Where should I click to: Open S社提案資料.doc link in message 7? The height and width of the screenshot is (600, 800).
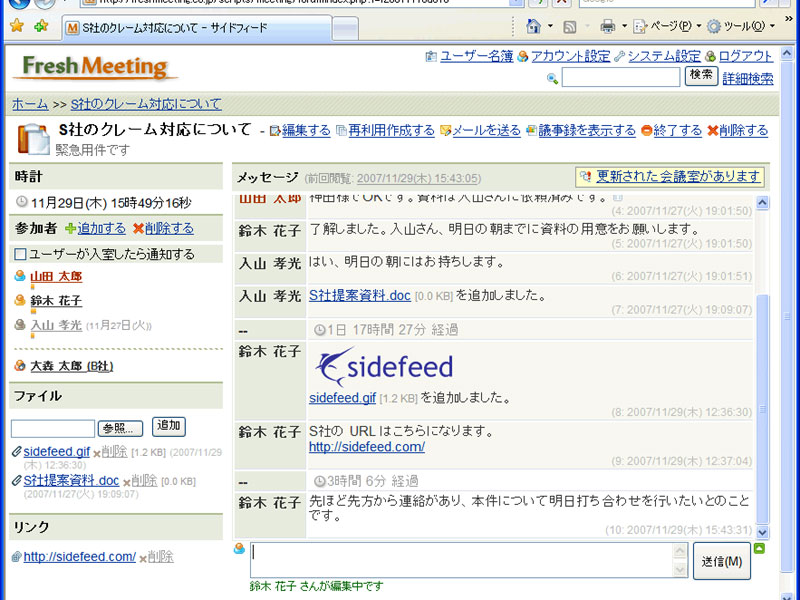[x=360, y=295]
